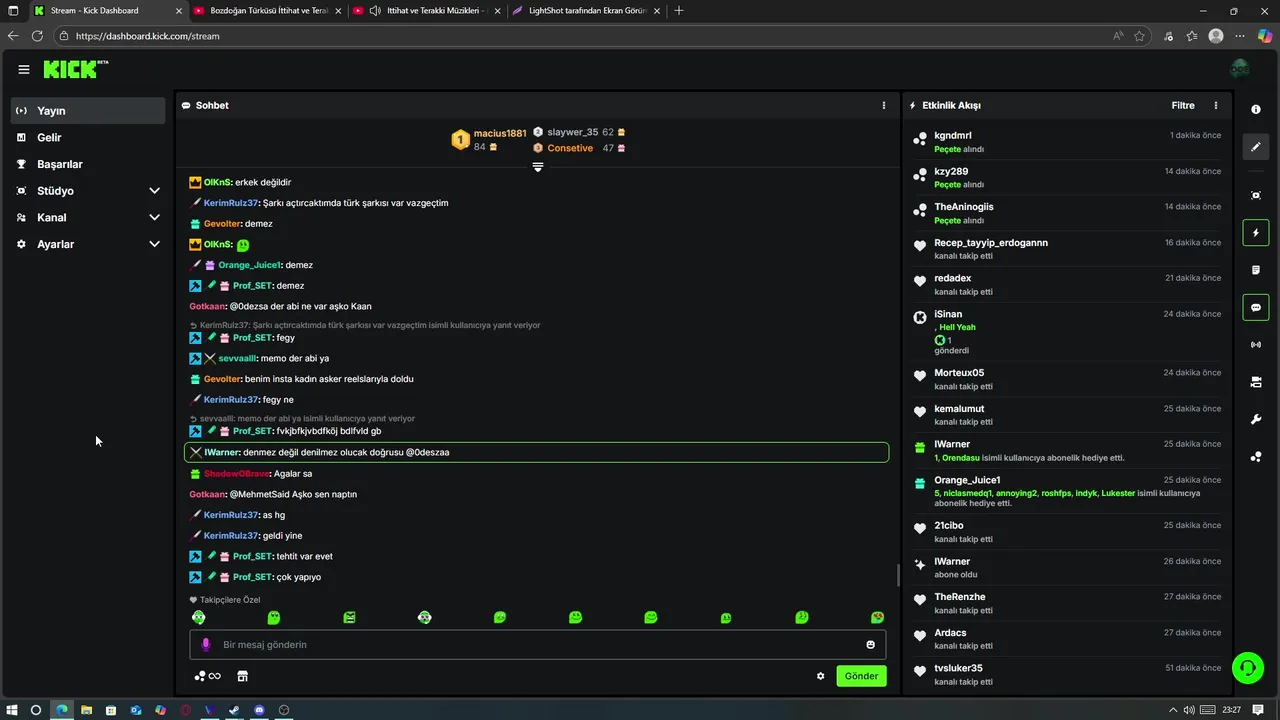Click ShadowOBrave 'Agalar sa' chat message

251,473
